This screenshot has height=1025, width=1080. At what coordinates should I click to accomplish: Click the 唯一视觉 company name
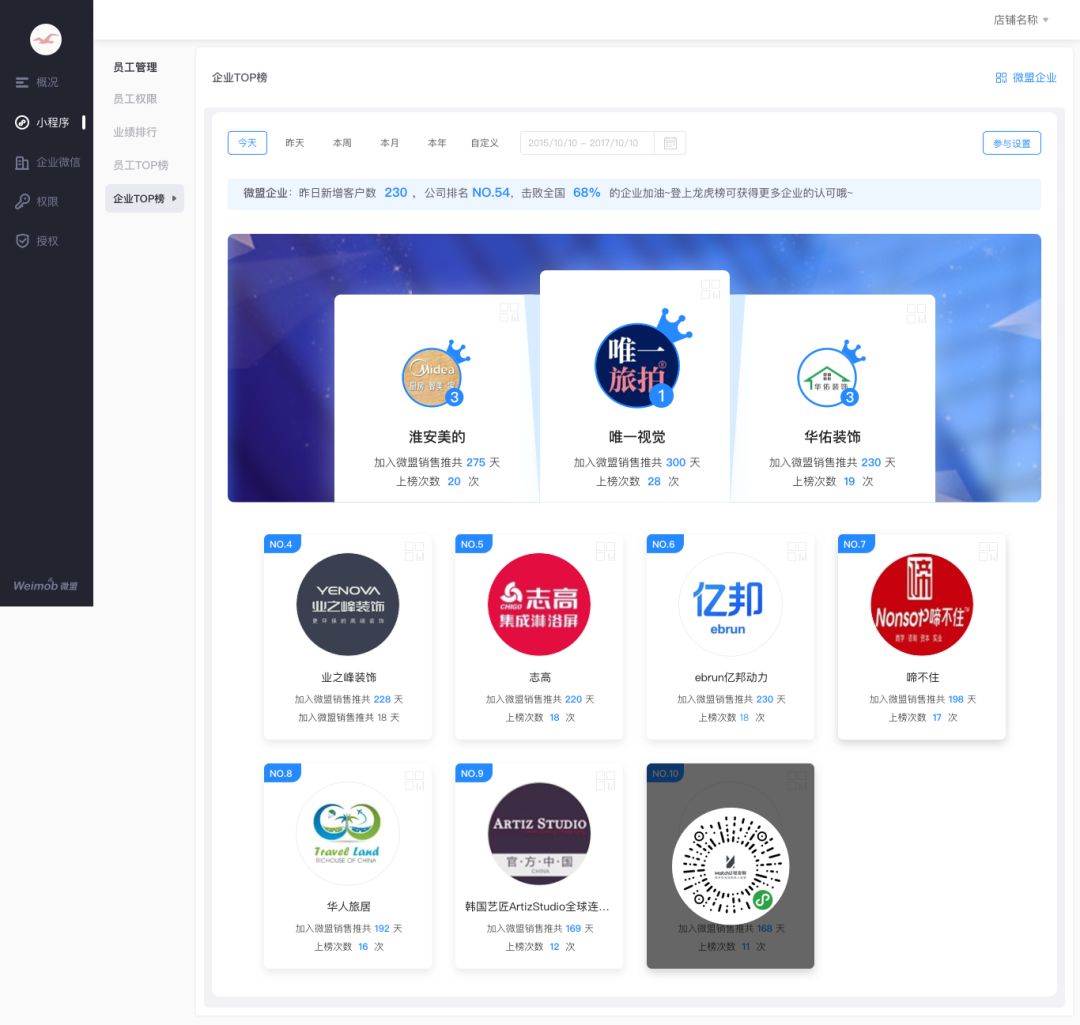click(637, 437)
